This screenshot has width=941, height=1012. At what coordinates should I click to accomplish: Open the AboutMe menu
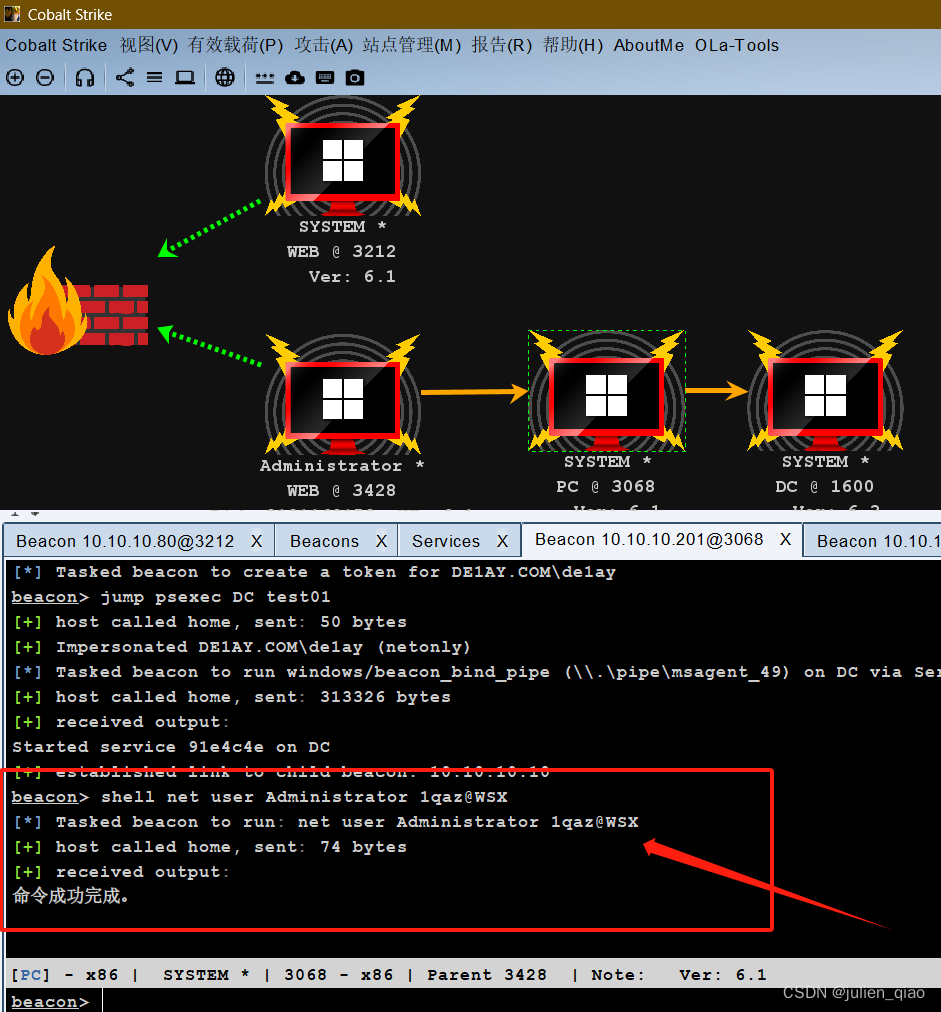point(649,45)
